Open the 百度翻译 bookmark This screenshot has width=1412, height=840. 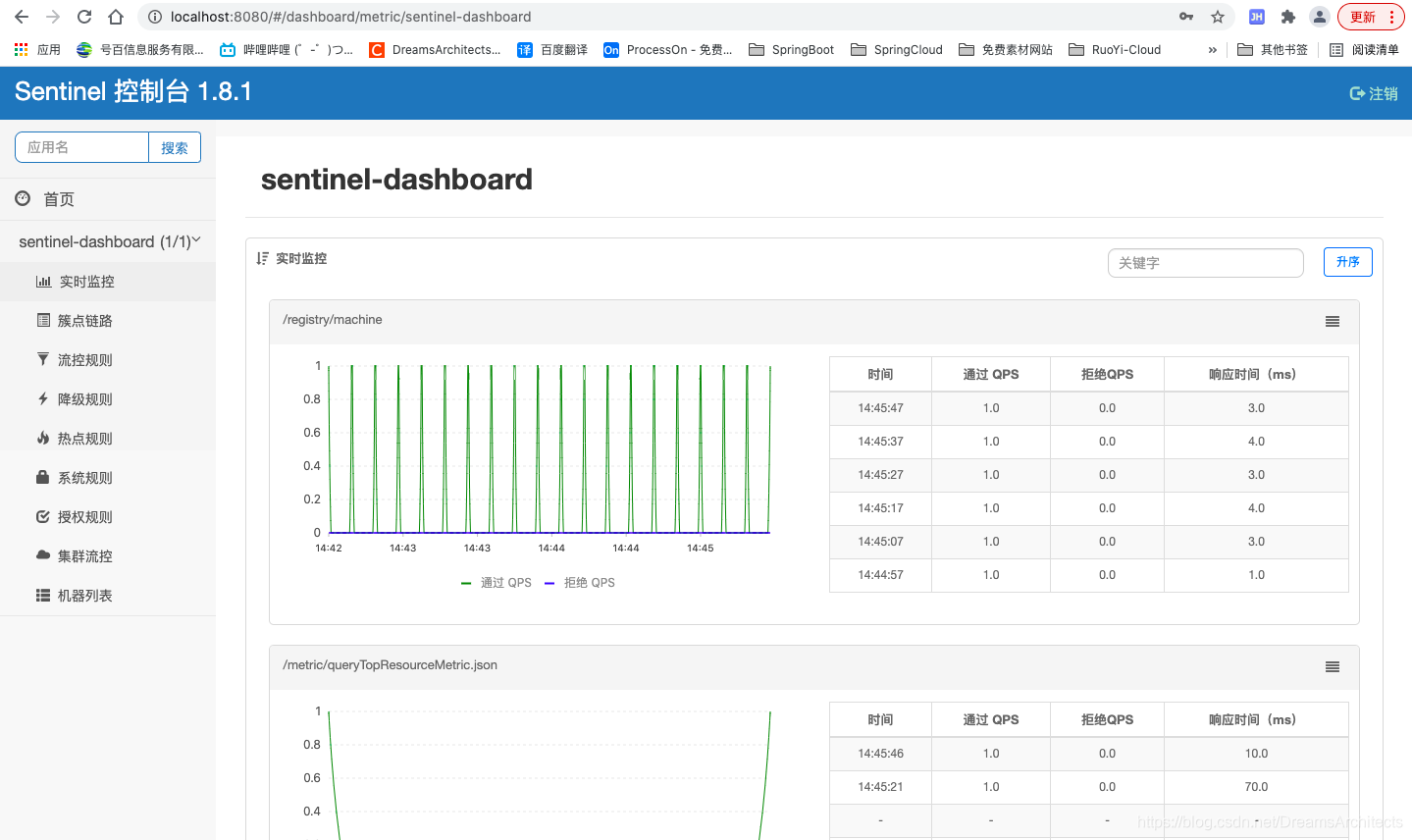point(552,50)
